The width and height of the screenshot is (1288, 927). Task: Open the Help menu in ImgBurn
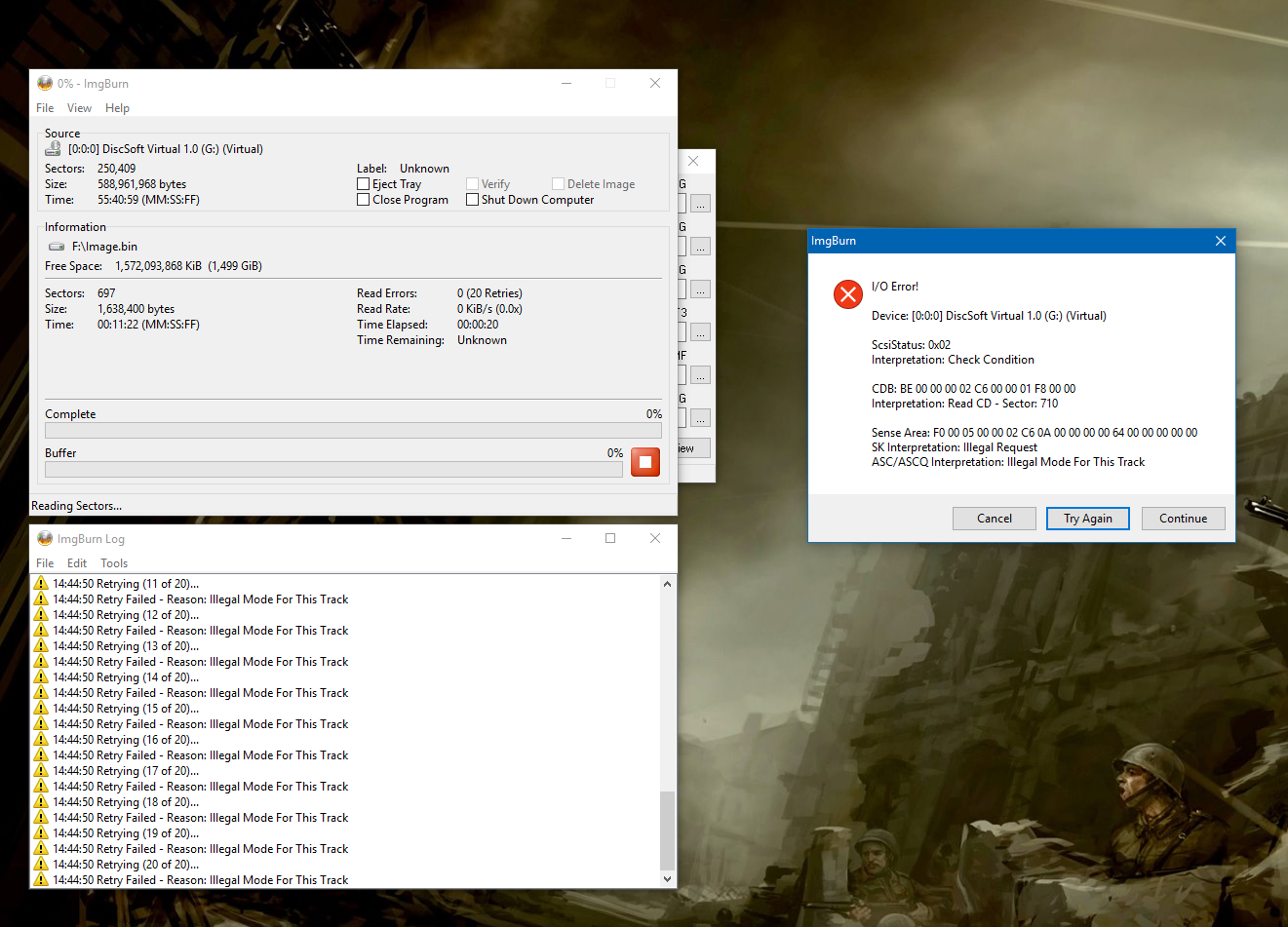click(x=117, y=108)
